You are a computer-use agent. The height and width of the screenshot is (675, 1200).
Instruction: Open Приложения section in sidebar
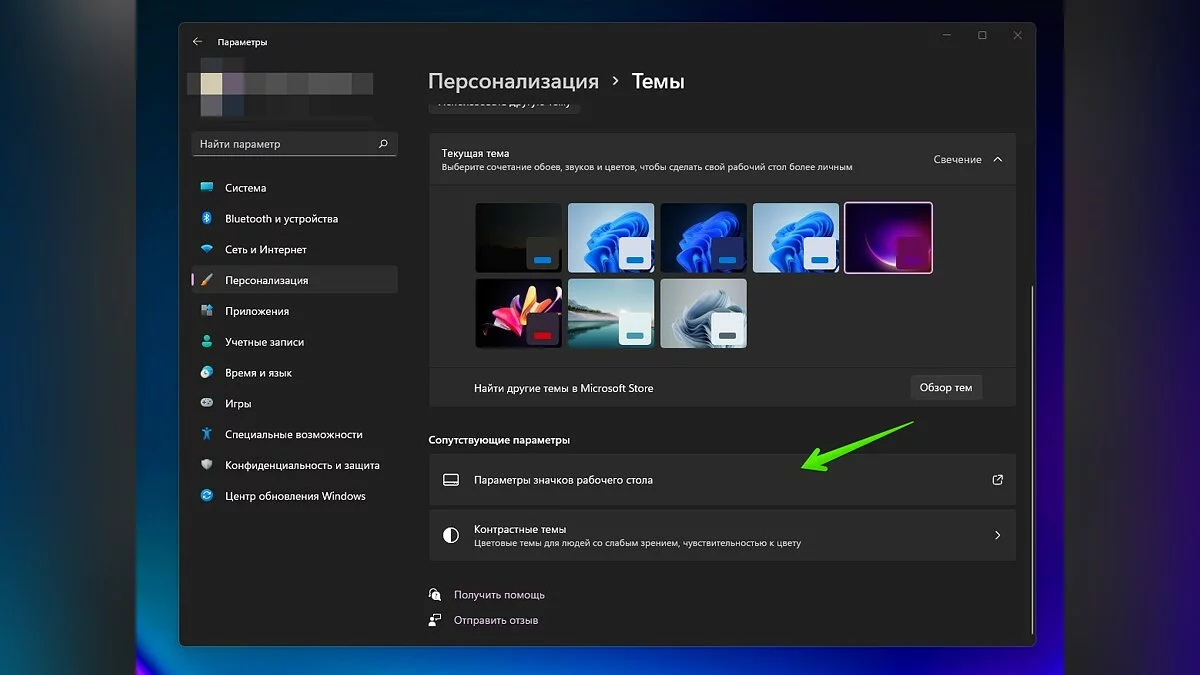point(256,311)
